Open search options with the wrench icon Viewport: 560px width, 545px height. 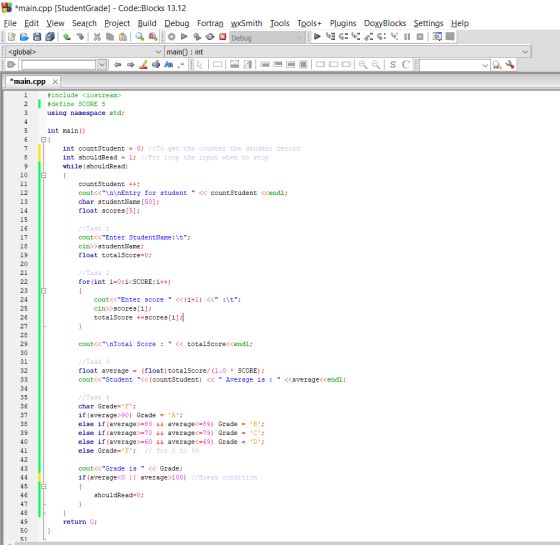[x=510, y=65]
